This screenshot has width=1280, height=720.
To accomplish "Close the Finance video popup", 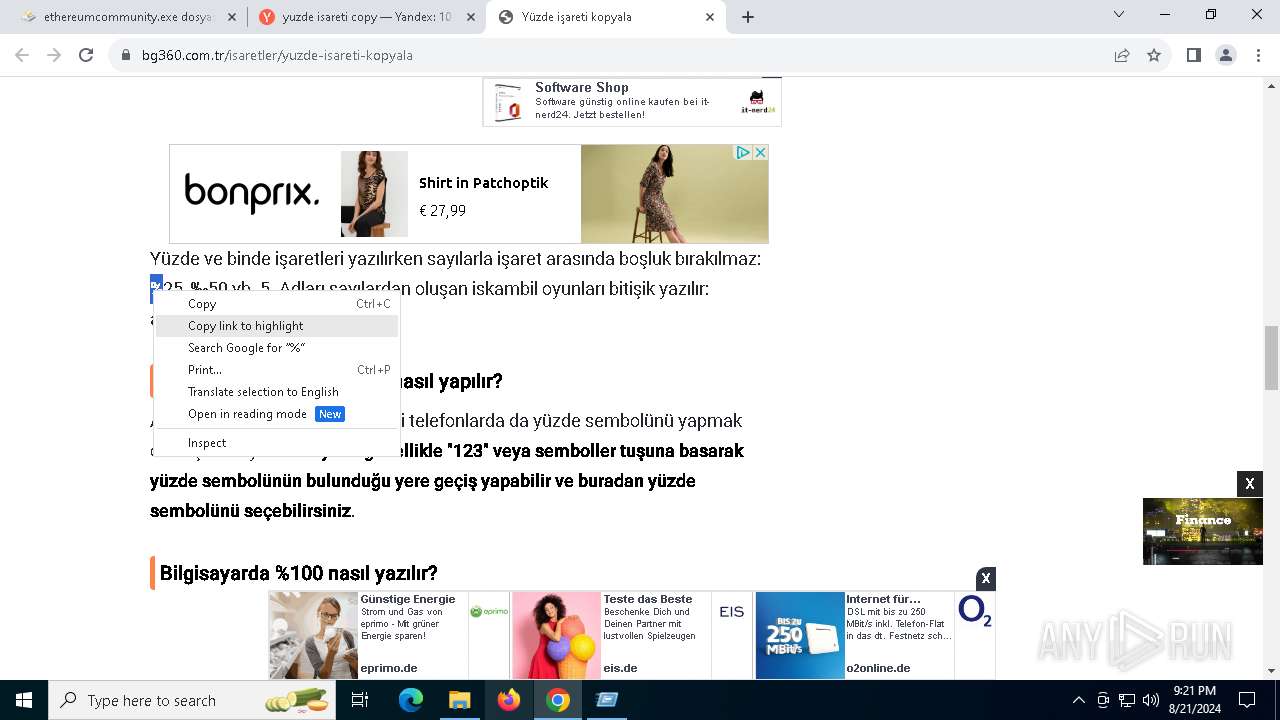I will [x=1250, y=484].
